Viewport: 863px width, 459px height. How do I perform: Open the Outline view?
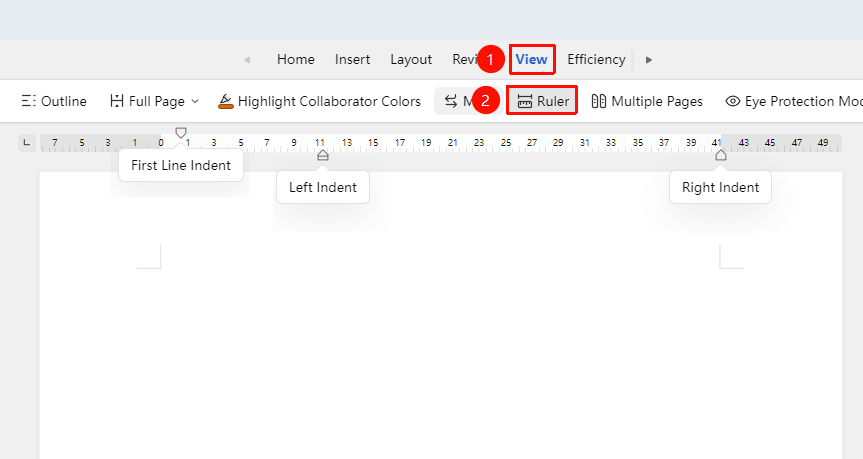(54, 101)
